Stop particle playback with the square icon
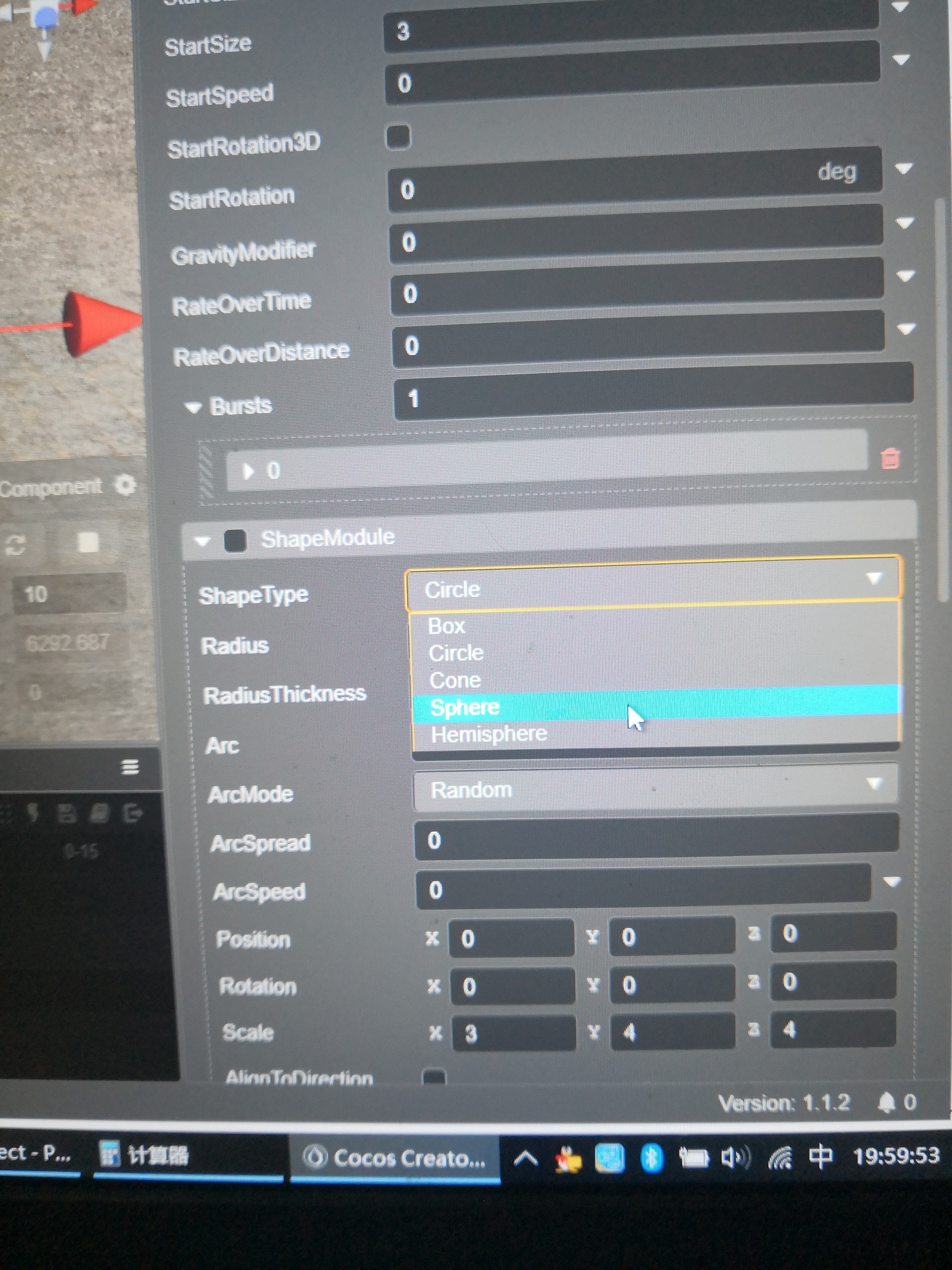 click(88, 542)
